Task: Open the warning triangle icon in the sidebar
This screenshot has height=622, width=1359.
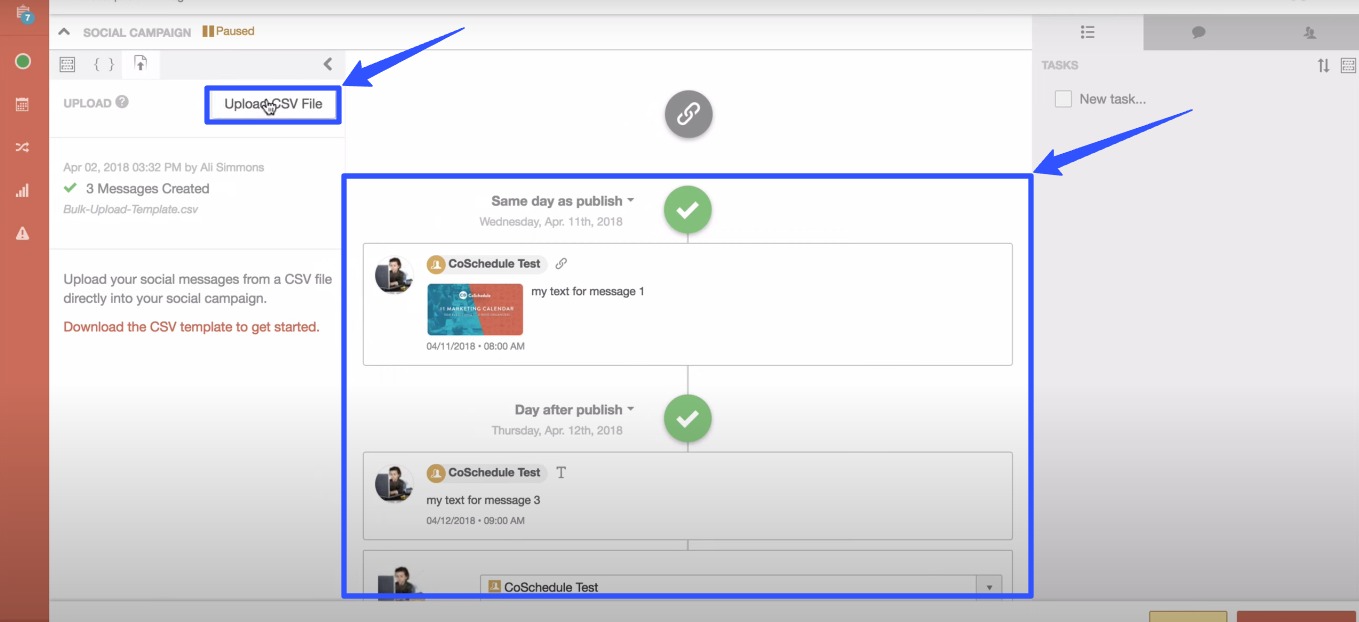Action: [x=22, y=233]
